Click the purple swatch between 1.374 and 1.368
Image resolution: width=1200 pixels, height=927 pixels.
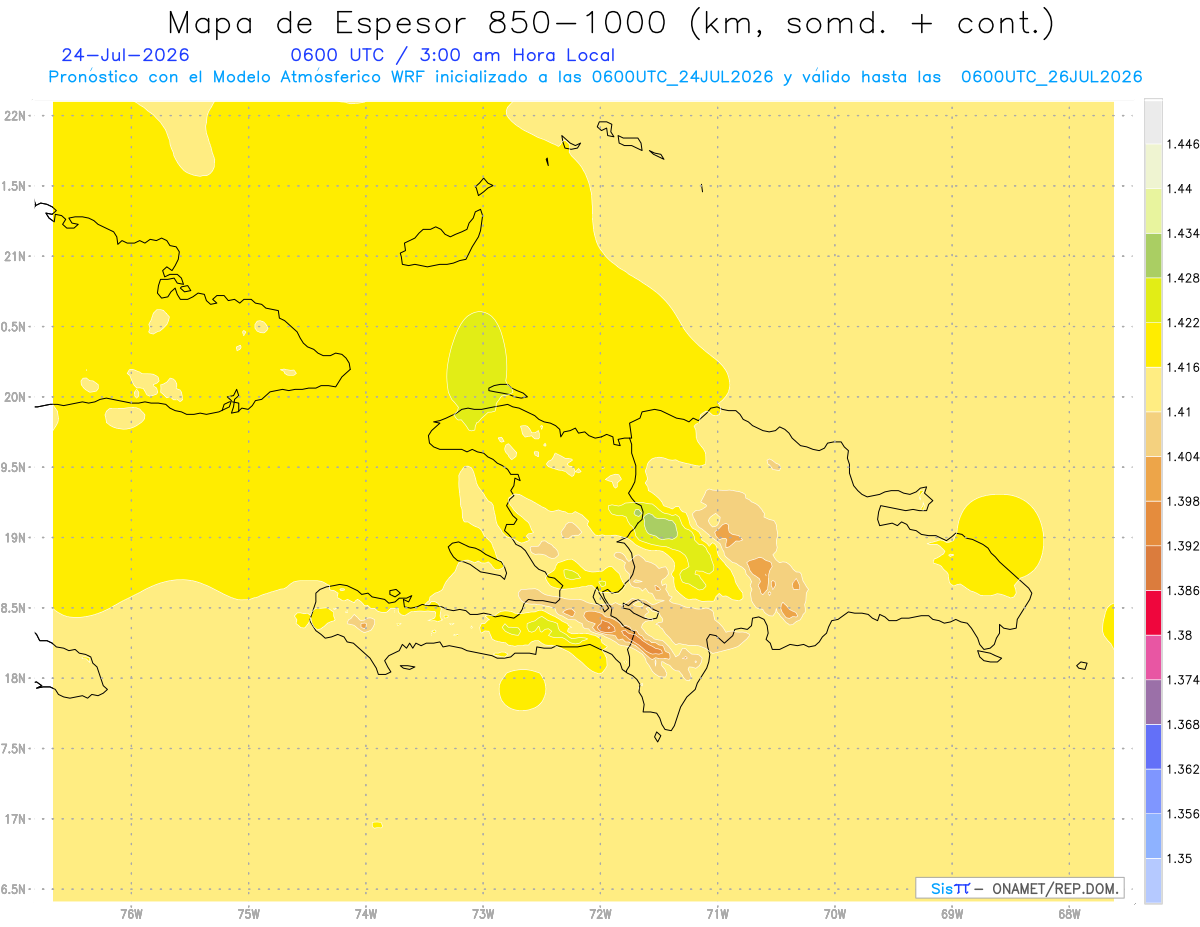click(1153, 701)
